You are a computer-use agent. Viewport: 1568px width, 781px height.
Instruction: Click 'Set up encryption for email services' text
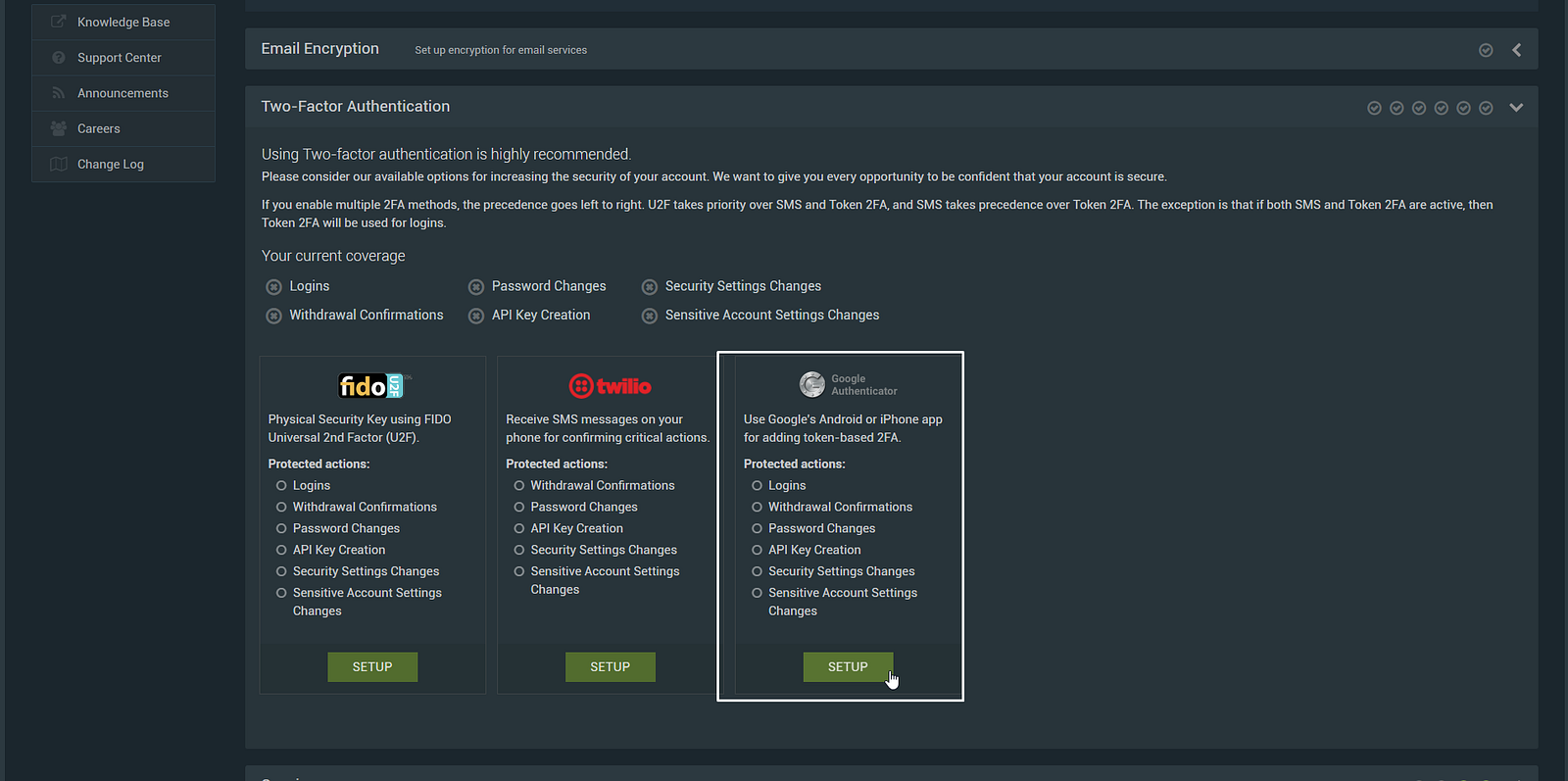point(501,50)
